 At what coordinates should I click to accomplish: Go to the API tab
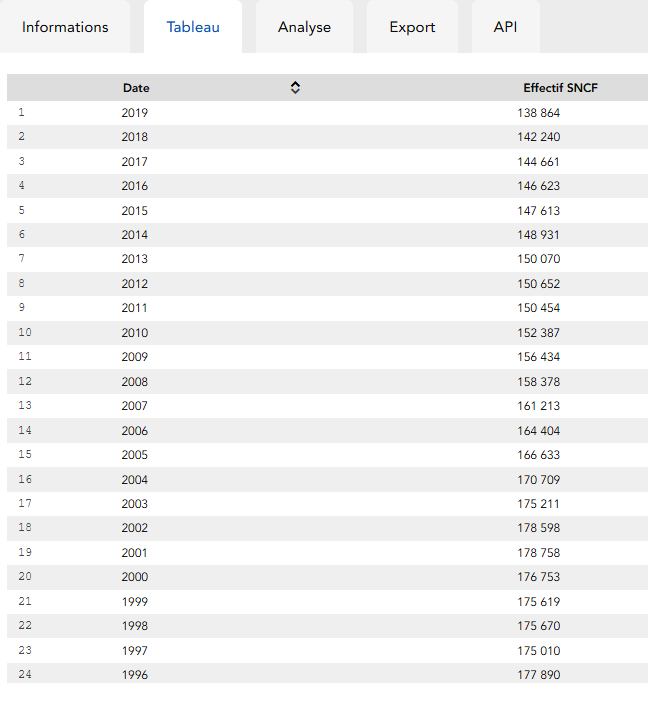pos(505,27)
